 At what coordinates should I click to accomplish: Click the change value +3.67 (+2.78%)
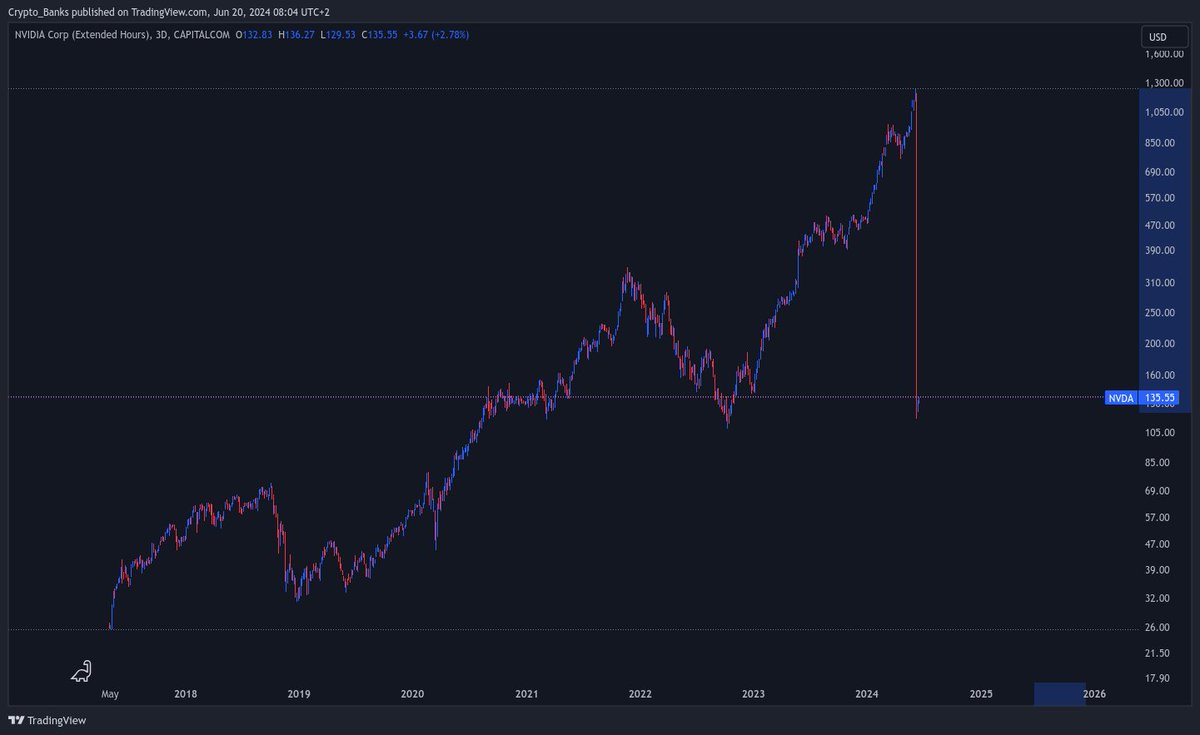click(x=435, y=35)
